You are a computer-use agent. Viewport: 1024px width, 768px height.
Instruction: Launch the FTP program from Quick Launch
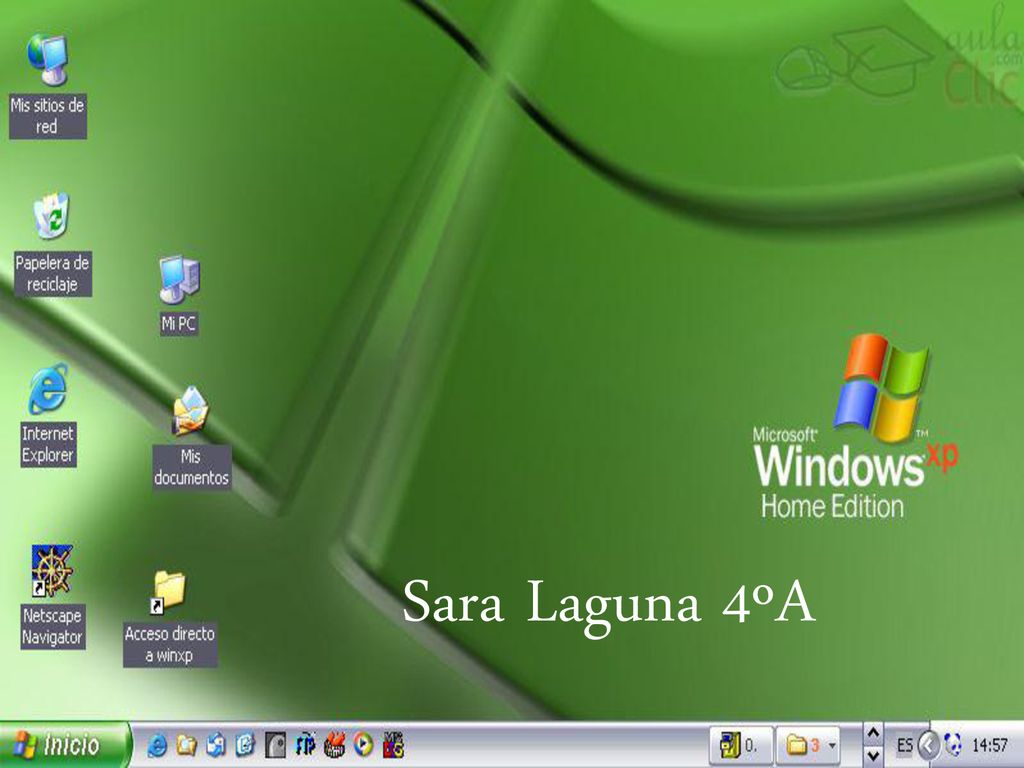pyautogui.click(x=305, y=745)
